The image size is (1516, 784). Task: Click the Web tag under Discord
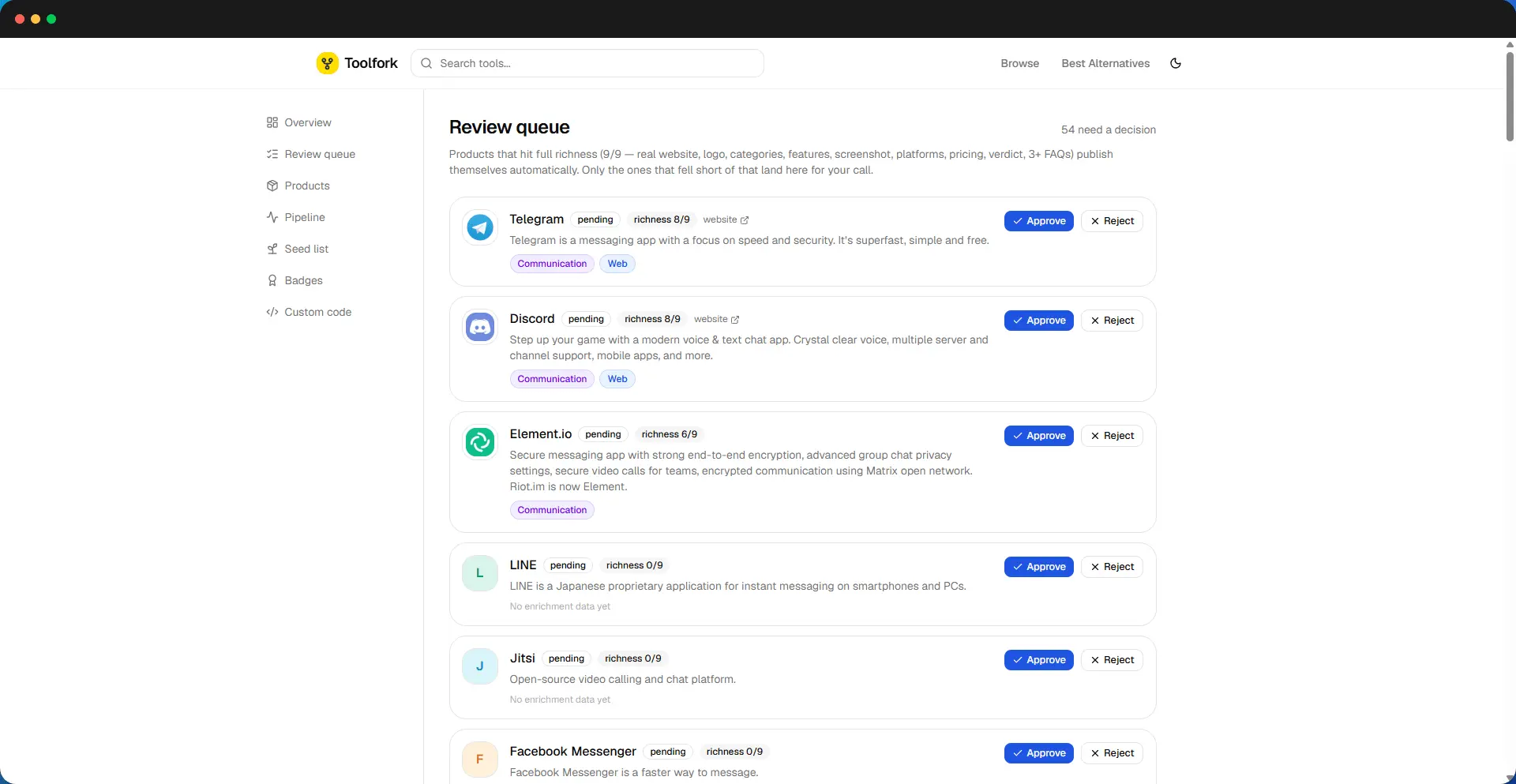pyautogui.click(x=617, y=379)
